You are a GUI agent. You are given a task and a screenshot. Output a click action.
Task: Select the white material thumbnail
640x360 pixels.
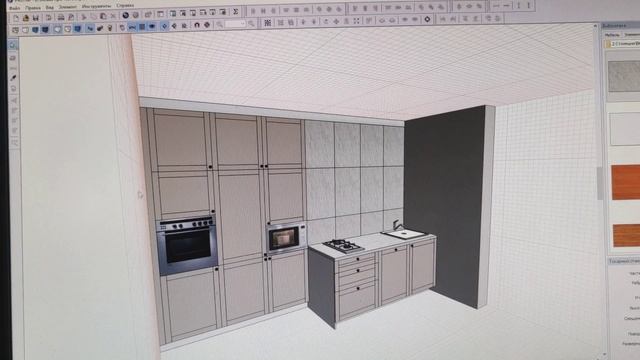(x=625, y=129)
